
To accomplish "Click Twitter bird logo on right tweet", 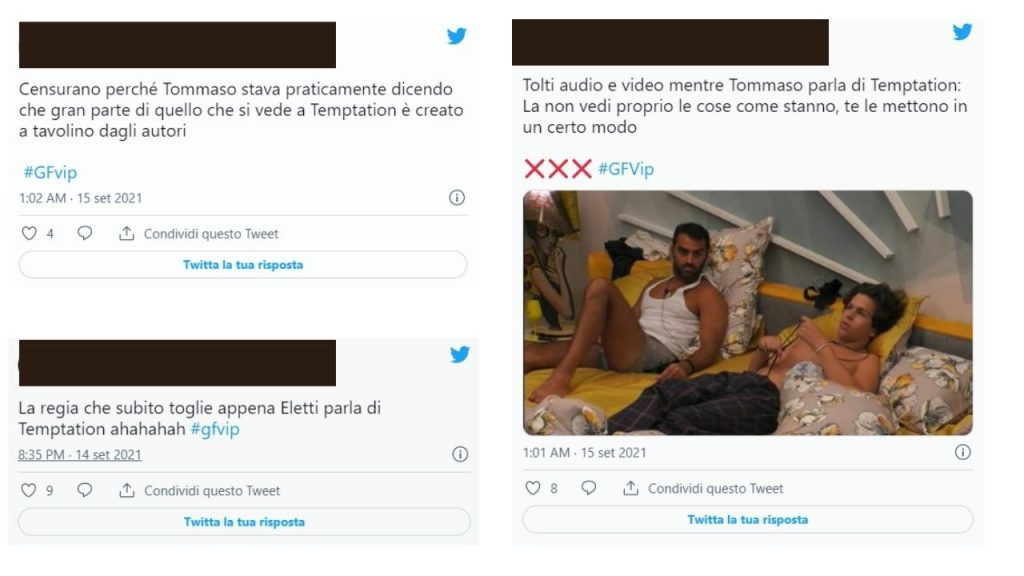I will pos(962,32).
